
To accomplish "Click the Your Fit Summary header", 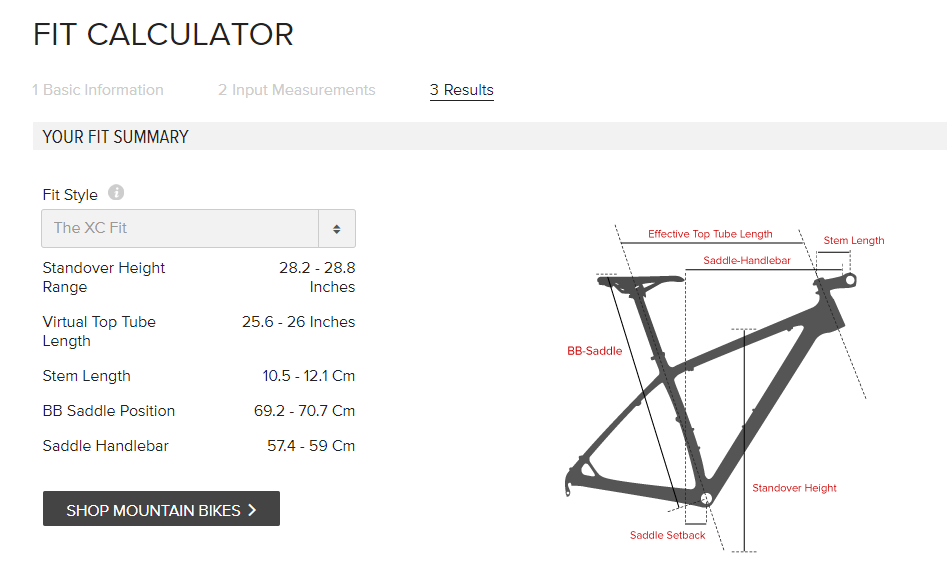I will [x=116, y=137].
